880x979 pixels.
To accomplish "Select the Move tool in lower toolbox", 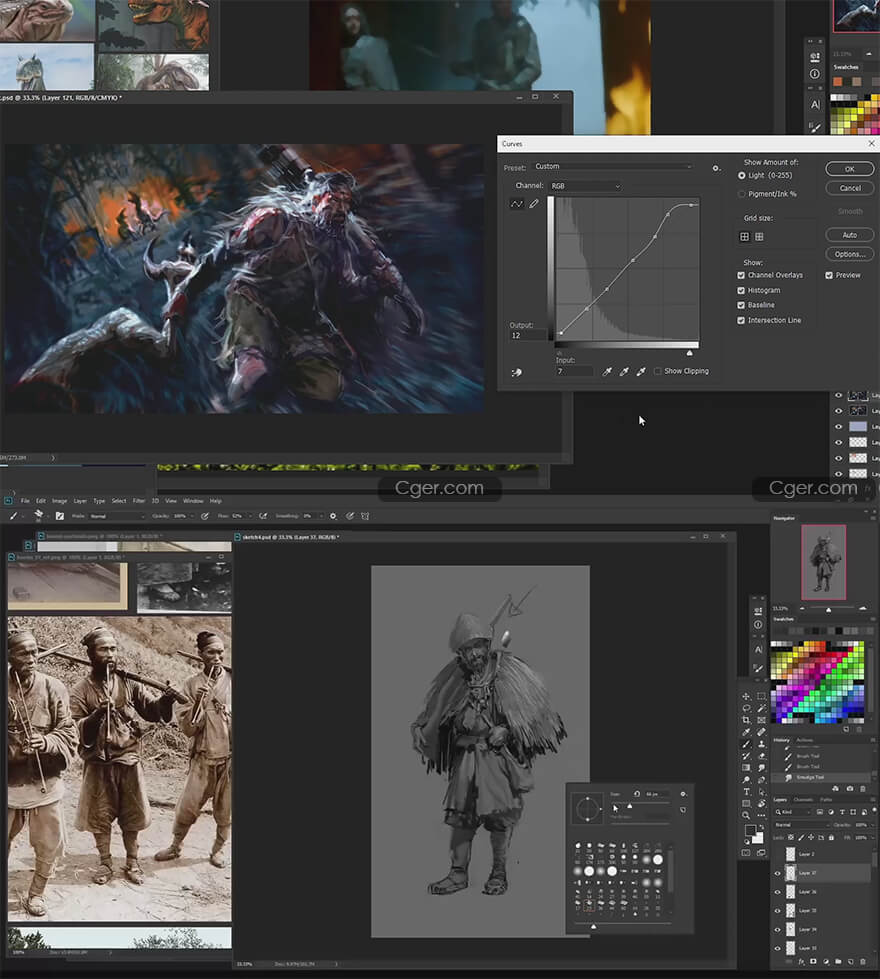I will [x=746, y=696].
